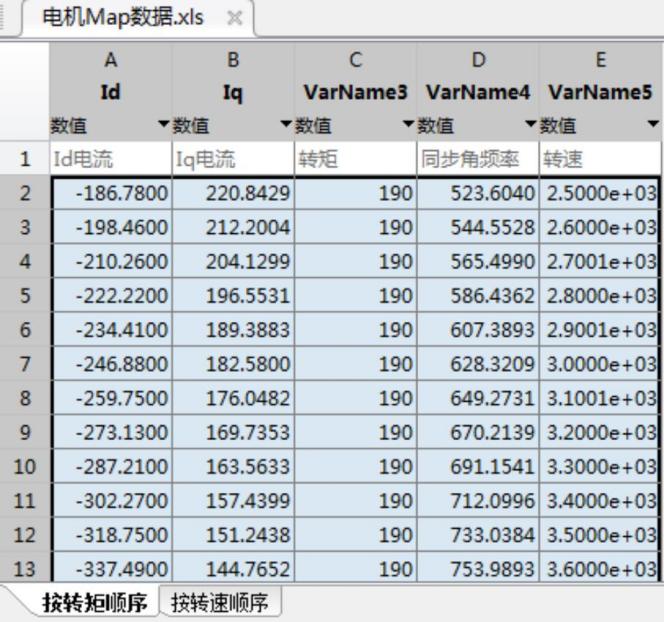Select cell with value 544.5528

tap(478, 227)
